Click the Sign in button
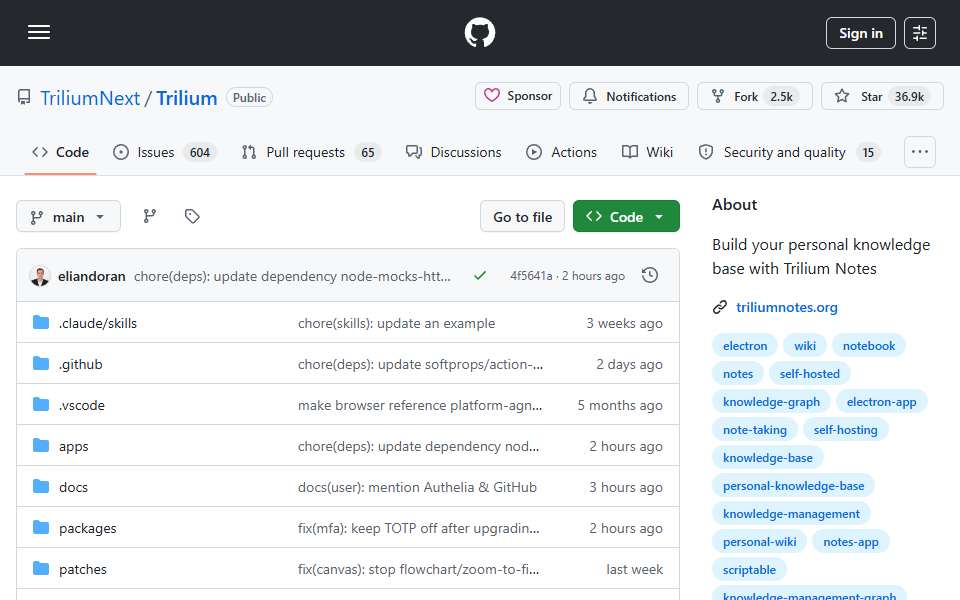960x600 pixels. coord(860,33)
